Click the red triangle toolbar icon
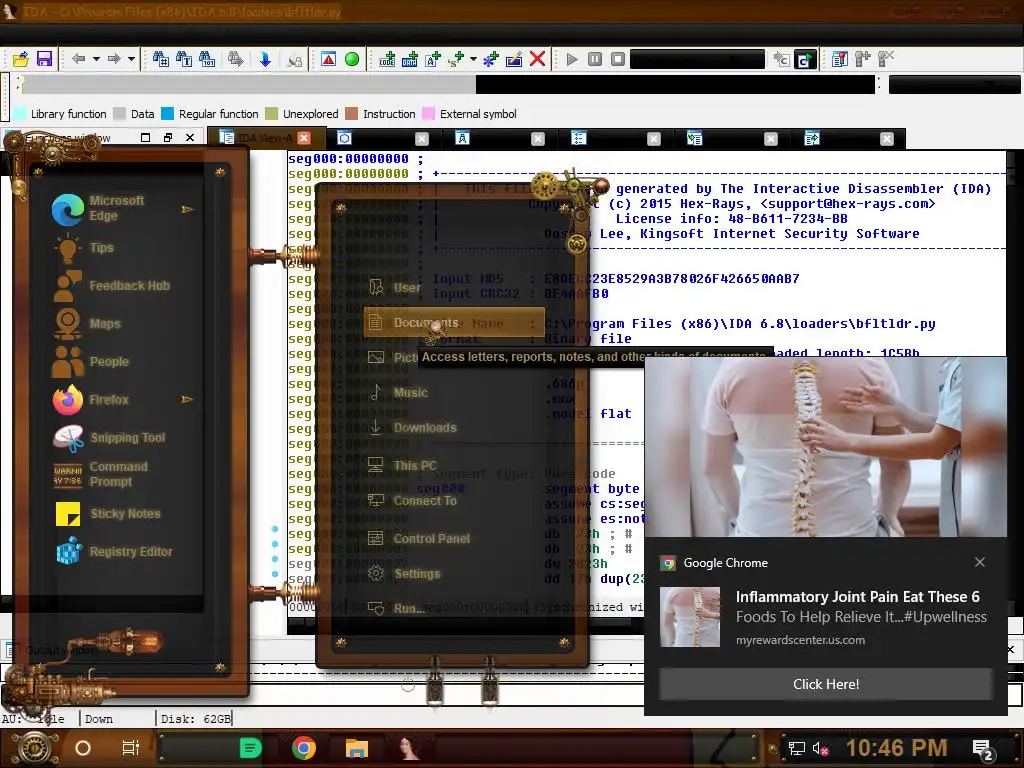Screen dimensions: 1024x768 tap(328, 59)
